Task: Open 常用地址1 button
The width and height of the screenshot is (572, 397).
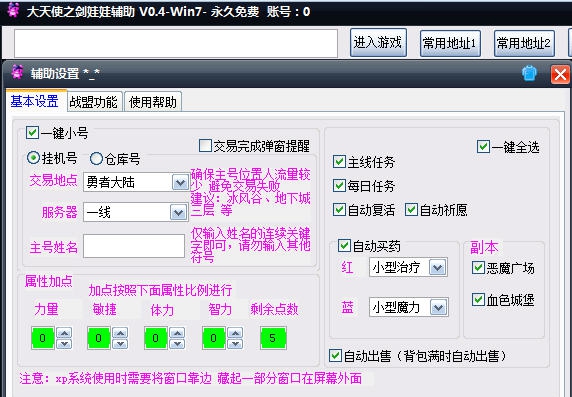Action: pos(450,43)
